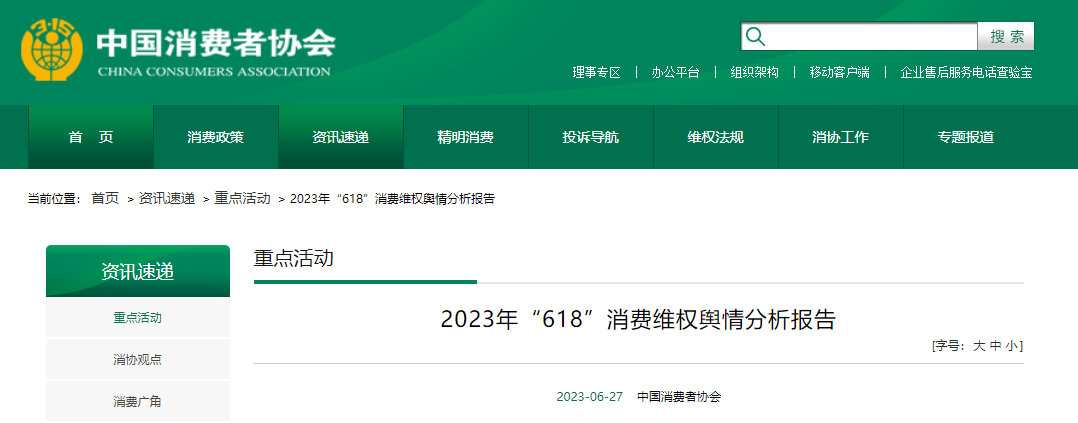Click the magnifier icon in search box
The image size is (1078, 423).
click(x=755, y=36)
